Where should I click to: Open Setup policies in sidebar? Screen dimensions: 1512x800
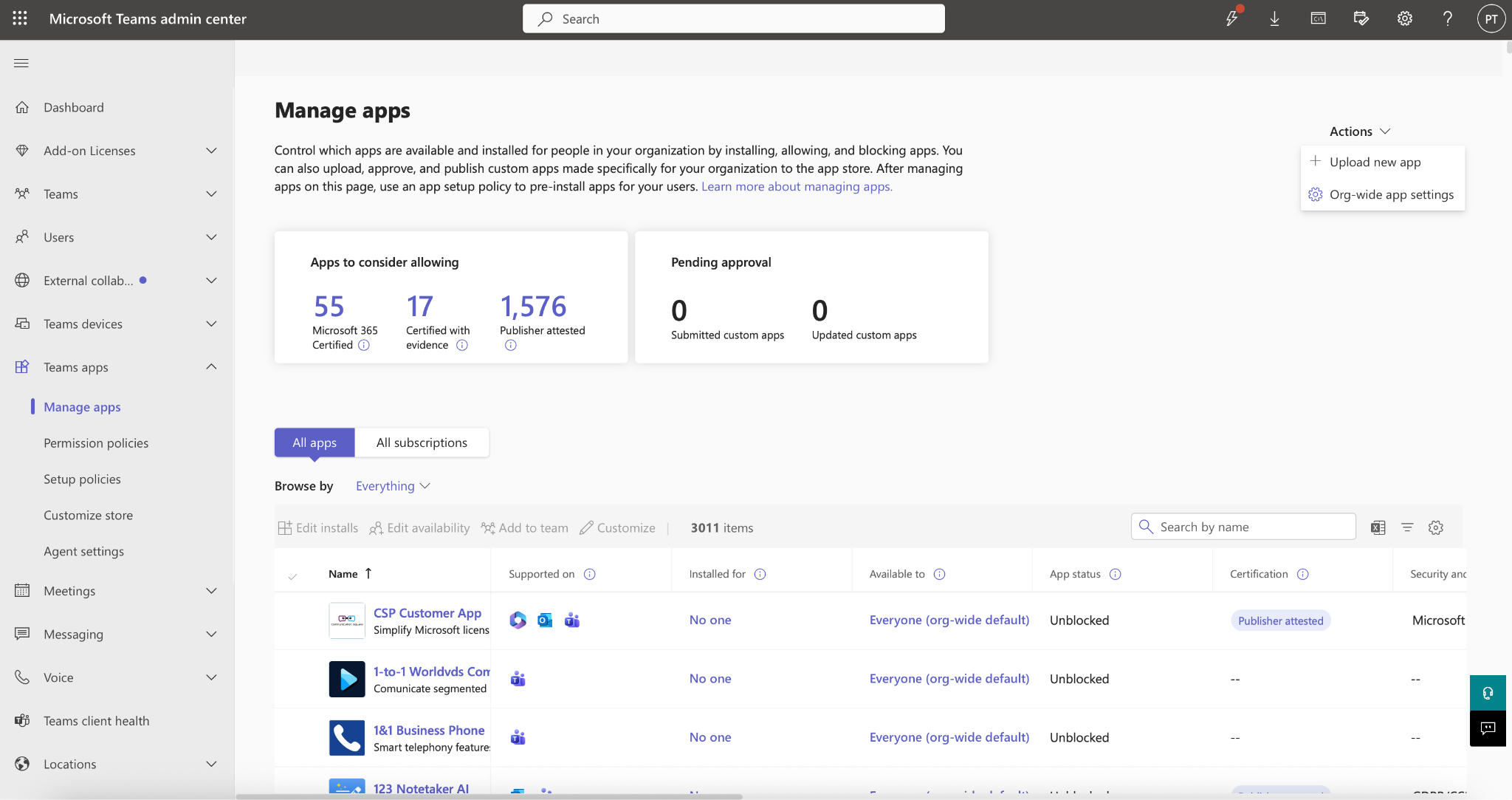[82, 479]
